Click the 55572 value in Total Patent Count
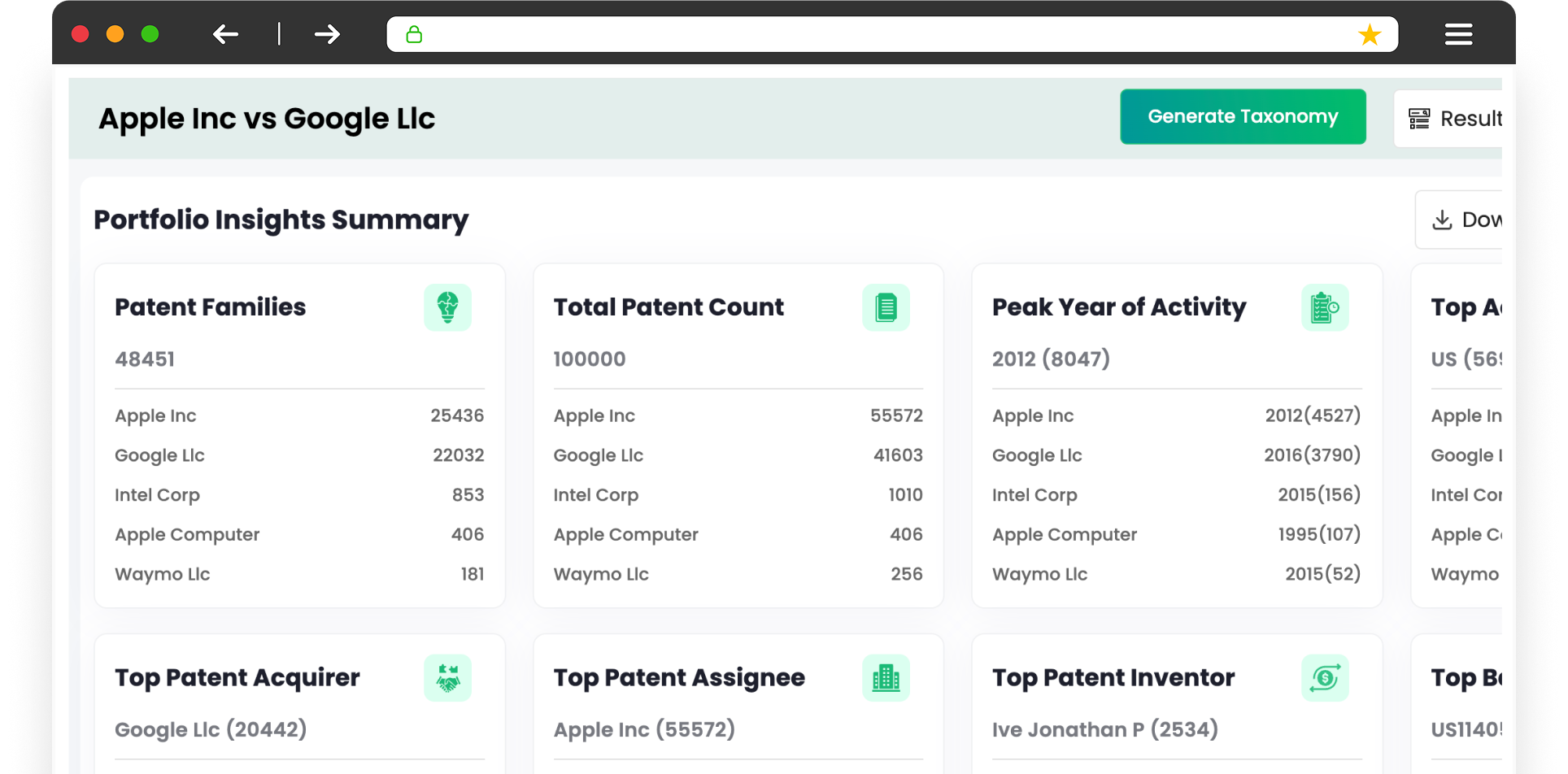1568x774 pixels. [896, 415]
